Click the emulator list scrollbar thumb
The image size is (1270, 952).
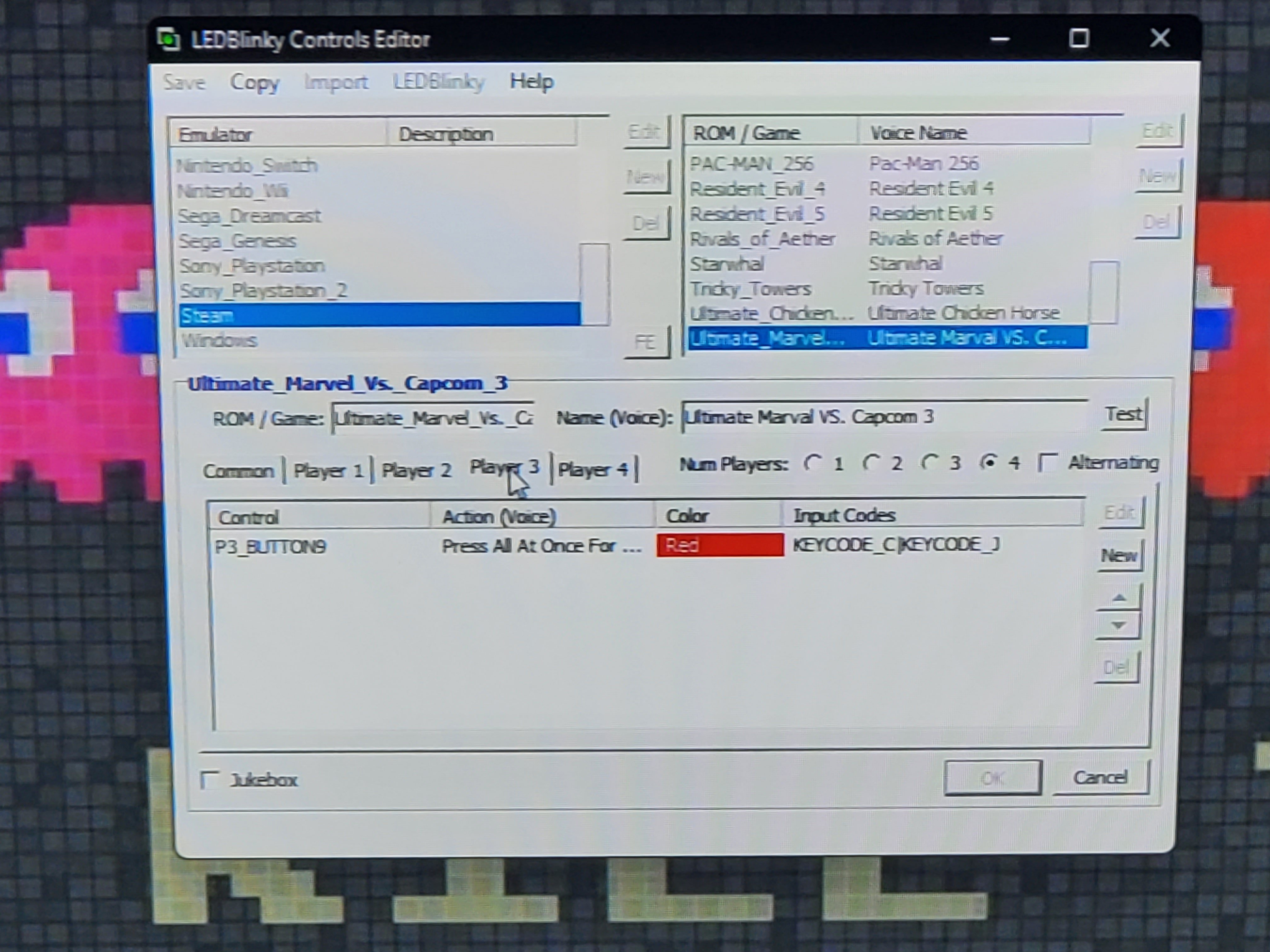594,284
